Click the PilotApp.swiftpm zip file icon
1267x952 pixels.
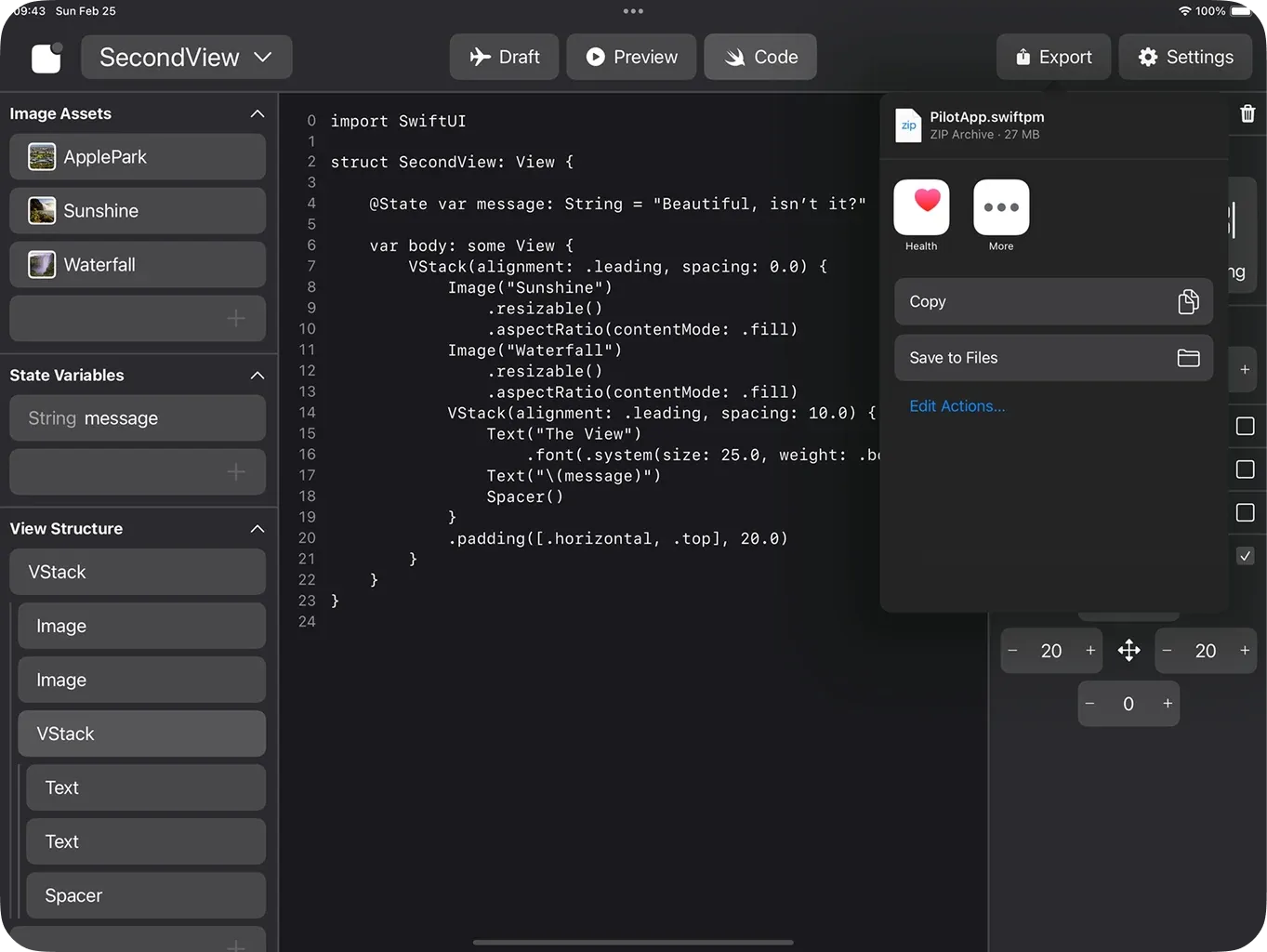(908, 126)
